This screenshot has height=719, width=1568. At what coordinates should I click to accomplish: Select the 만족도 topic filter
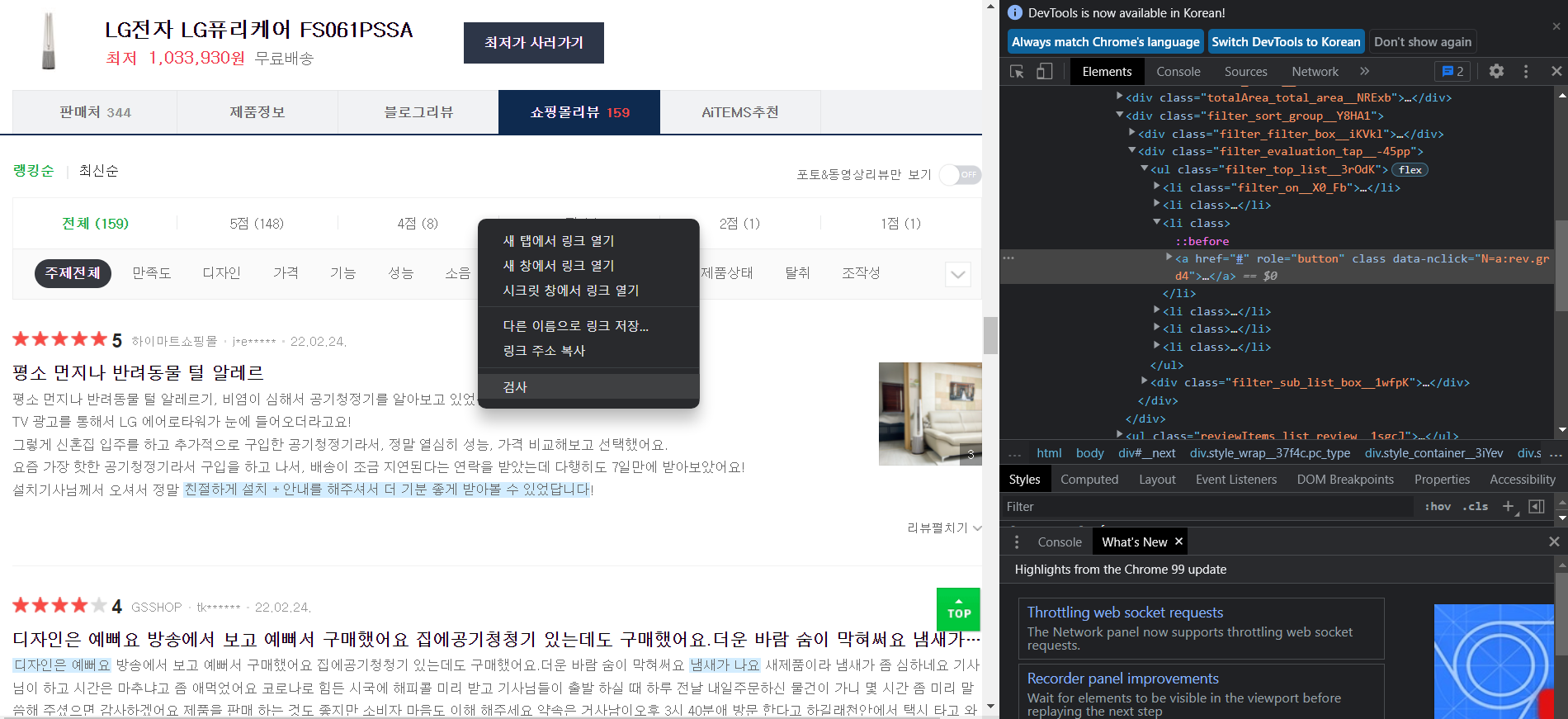click(151, 273)
